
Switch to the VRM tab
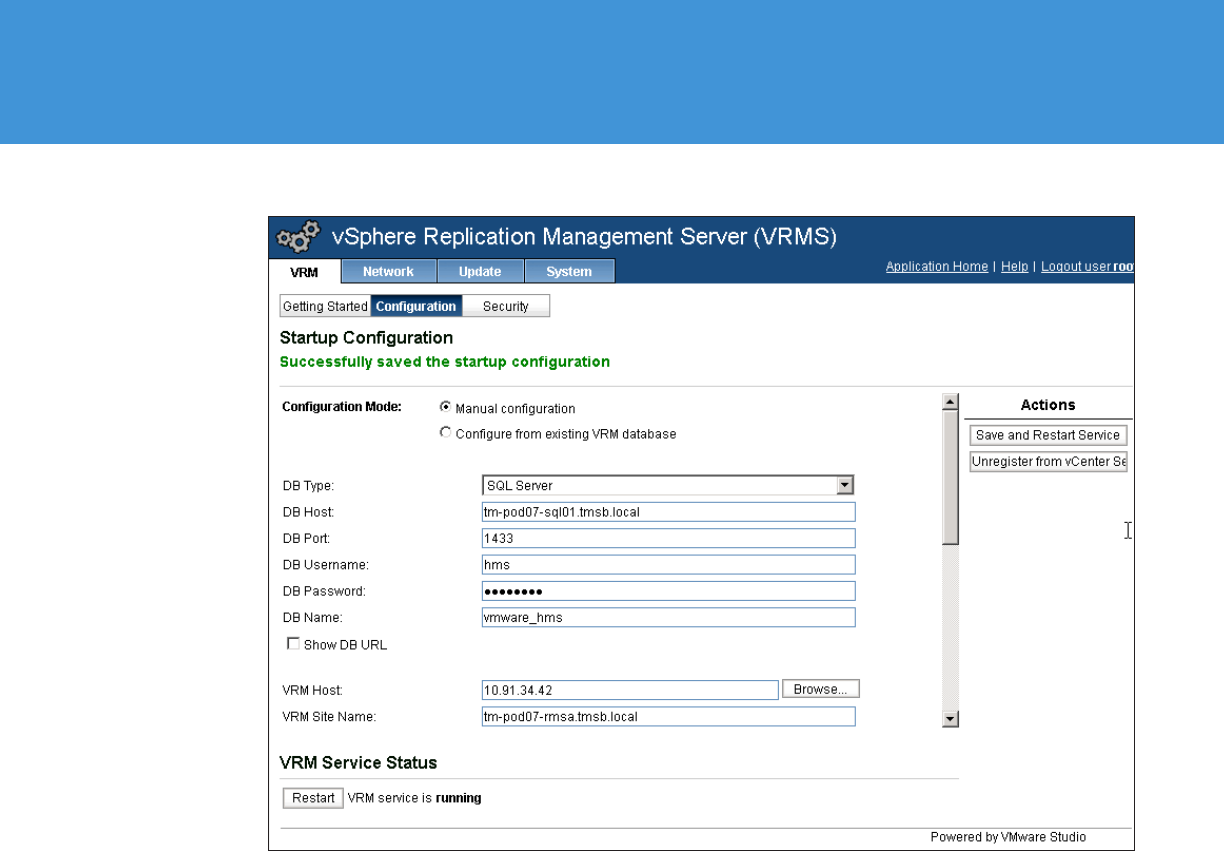pos(305,272)
